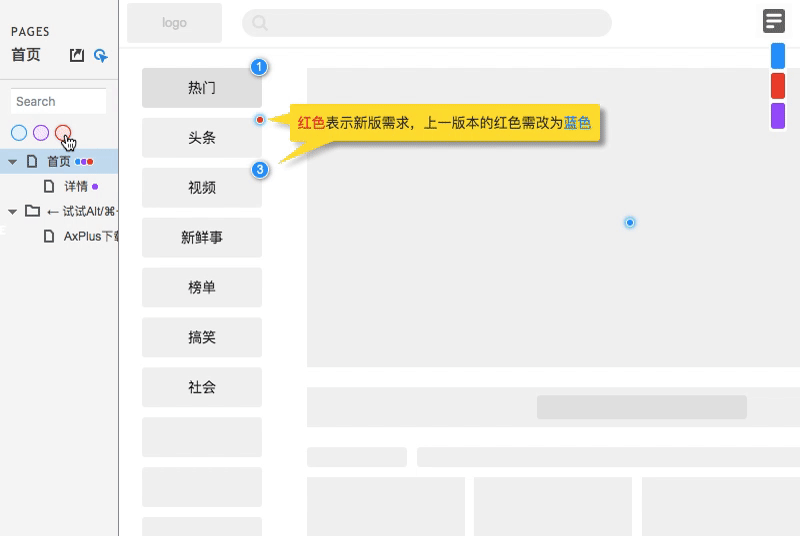Toggle the purple circle filter under Search

click(x=41, y=132)
